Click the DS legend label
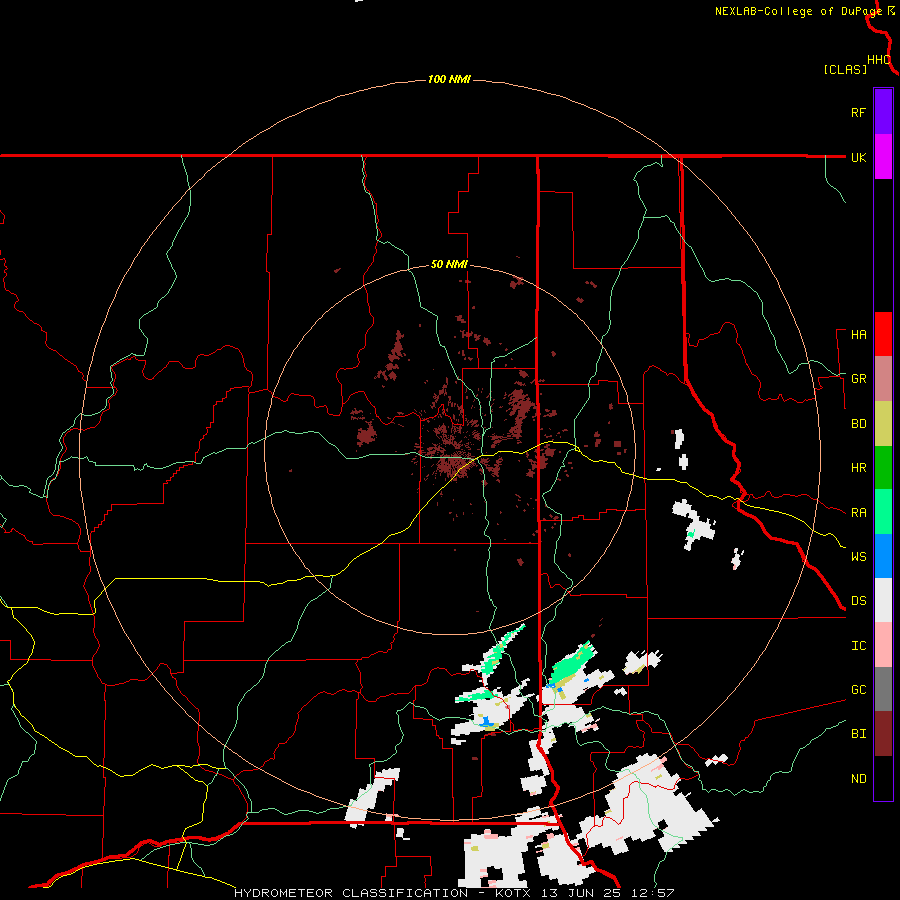 pyautogui.click(x=858, y=600)
